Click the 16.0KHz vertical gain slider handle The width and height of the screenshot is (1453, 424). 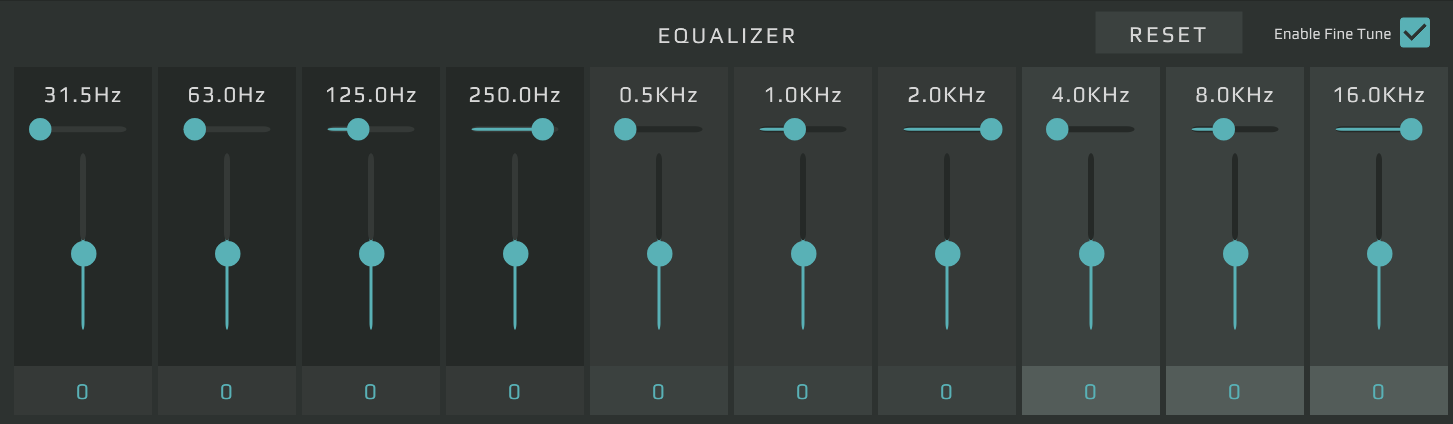(1379, 254)
